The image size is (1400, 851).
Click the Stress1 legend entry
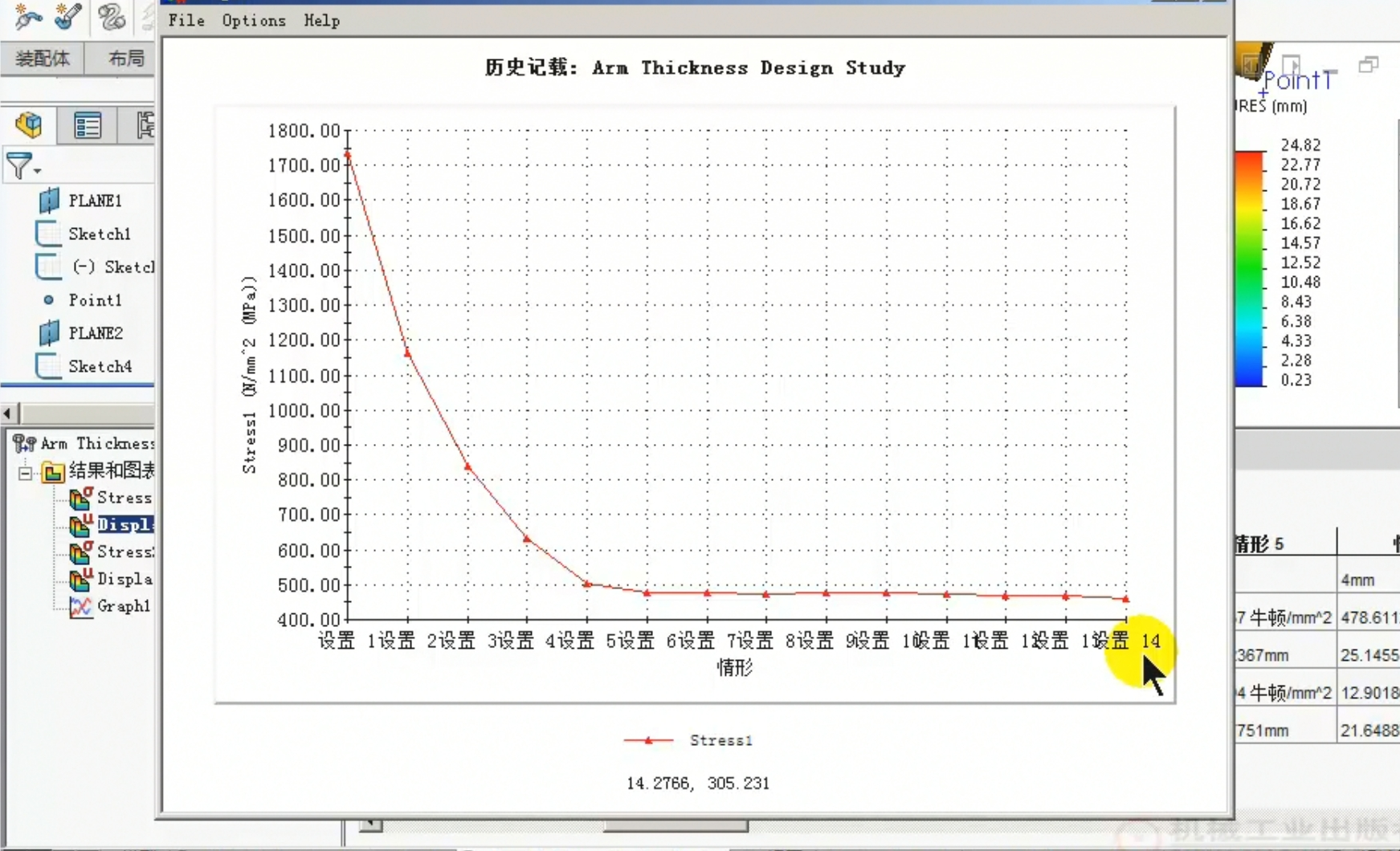coord(688,740)
